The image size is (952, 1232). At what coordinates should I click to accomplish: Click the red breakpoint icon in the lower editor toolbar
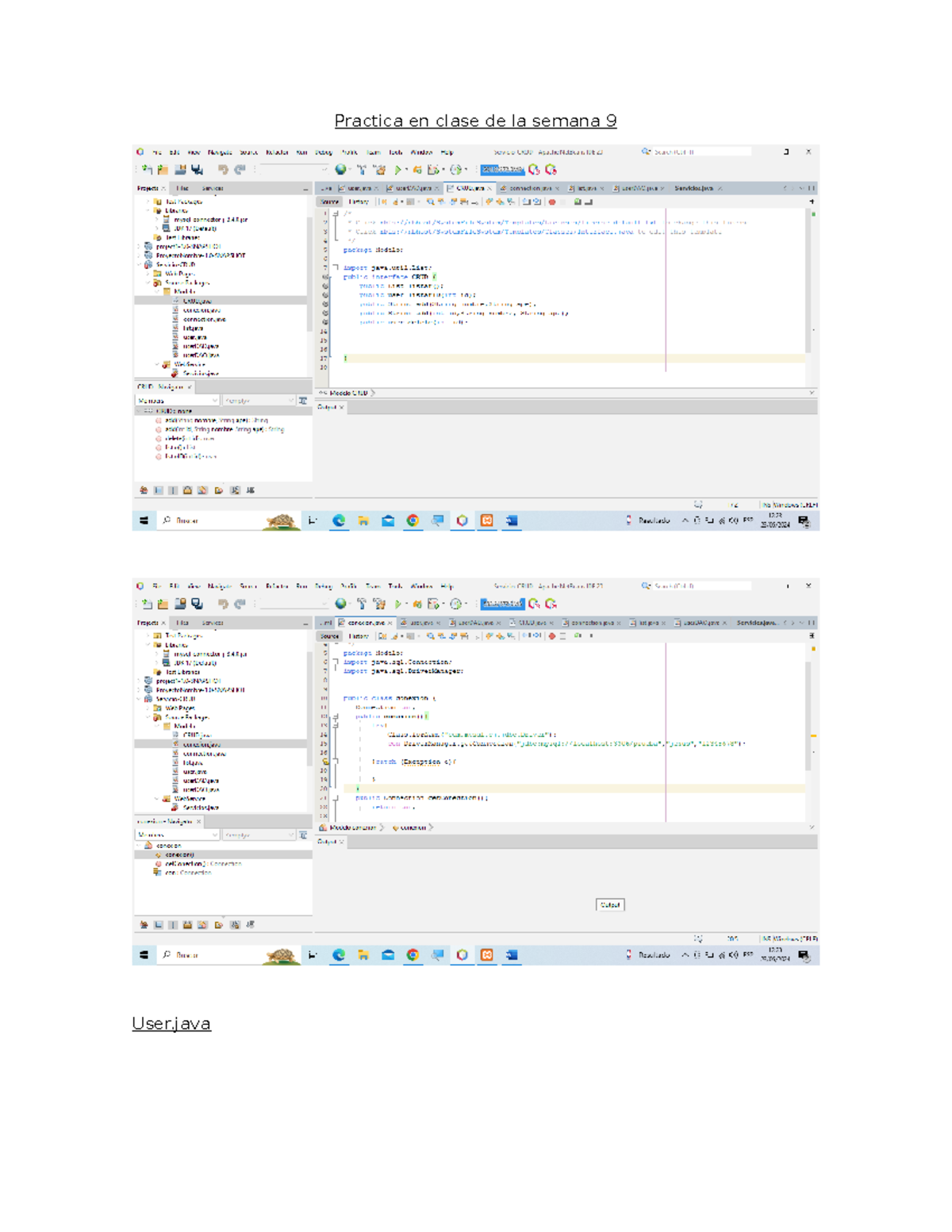[x=552, y=636]
